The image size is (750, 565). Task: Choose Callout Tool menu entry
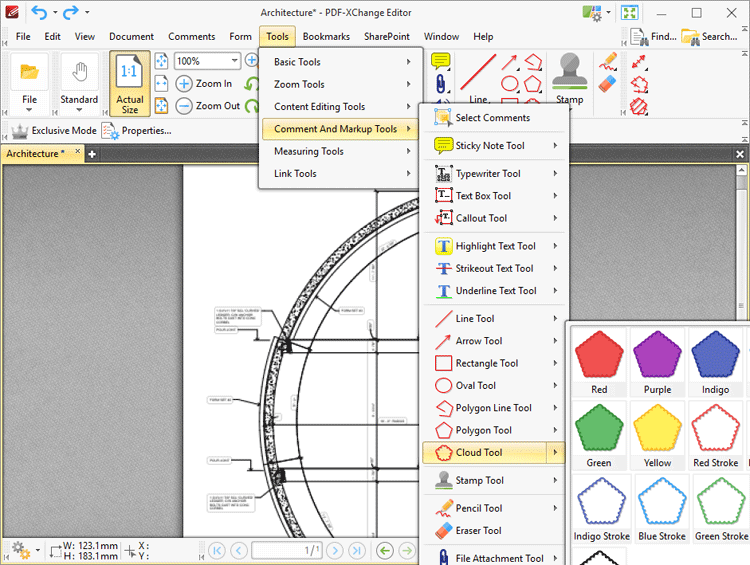[494, 218]
